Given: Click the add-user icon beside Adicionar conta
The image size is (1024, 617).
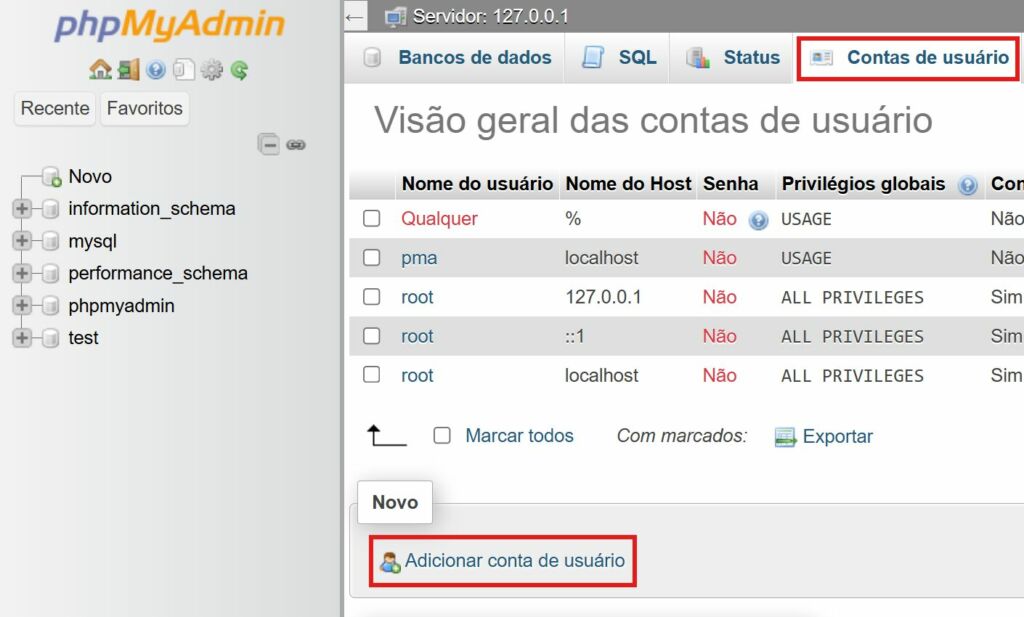Looking at the screenshot, I should (x=390, y=562).
